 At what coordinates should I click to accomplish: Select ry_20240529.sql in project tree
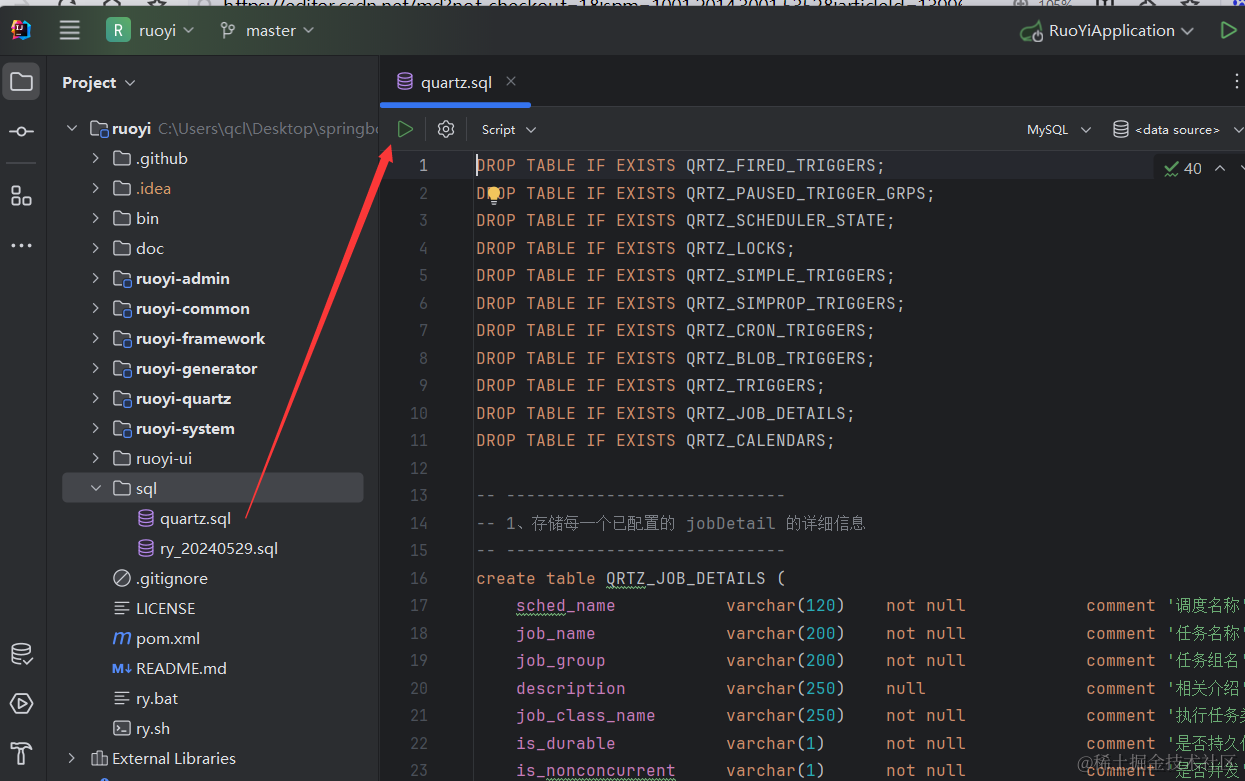tap(218, 548)
